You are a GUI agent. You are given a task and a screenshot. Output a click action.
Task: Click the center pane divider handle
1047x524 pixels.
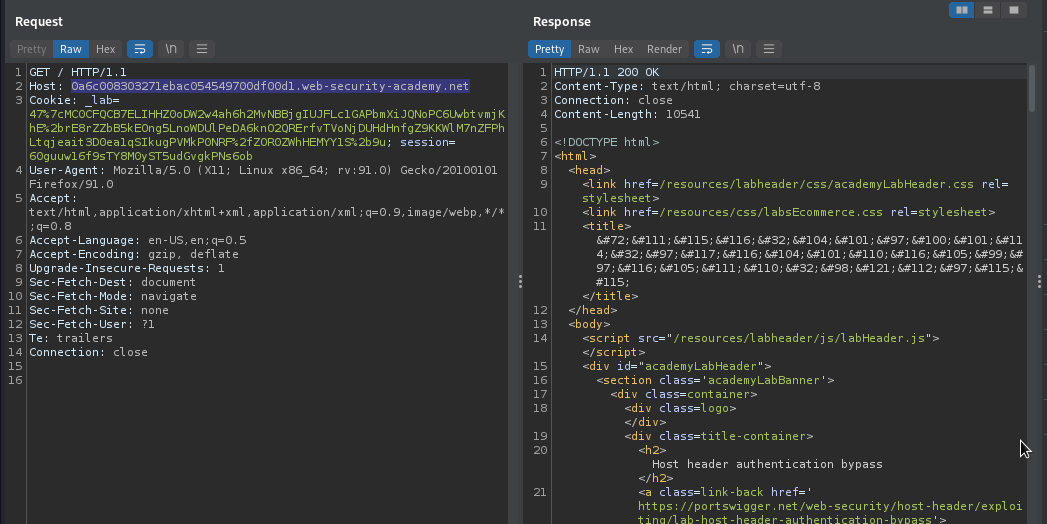pyautogui.click(x=520, y=282)
